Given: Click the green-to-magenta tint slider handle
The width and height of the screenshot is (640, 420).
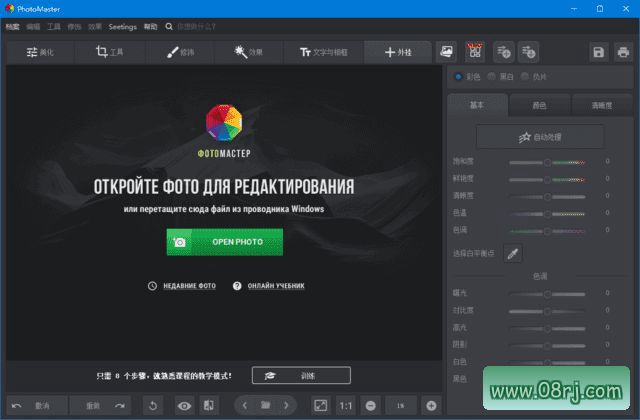Looking at the screenshot, I should pyautogui.click(x=547, y=231).
